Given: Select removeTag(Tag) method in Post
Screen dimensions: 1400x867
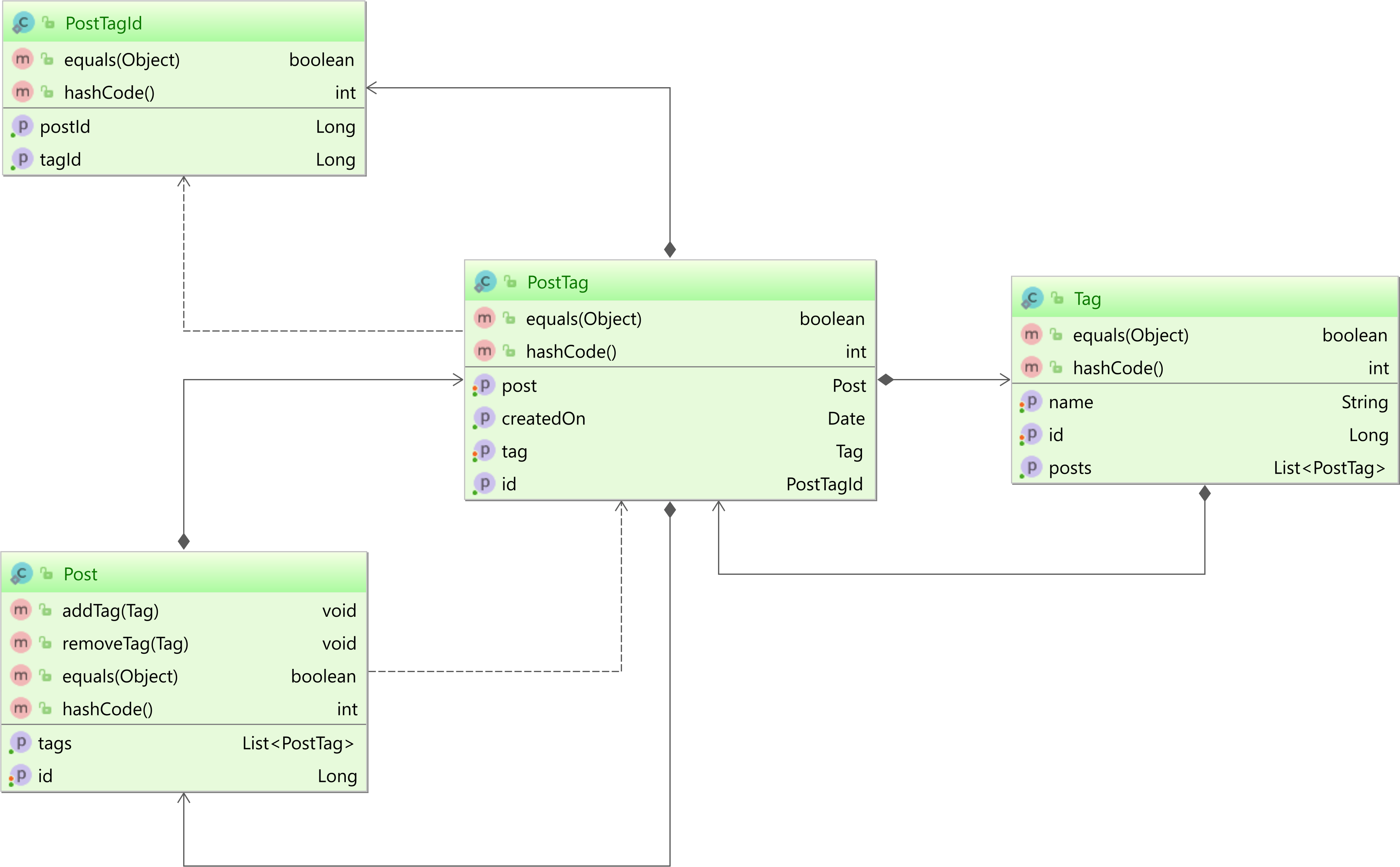Looking at the screenshot, I should [x=126, y=643].
